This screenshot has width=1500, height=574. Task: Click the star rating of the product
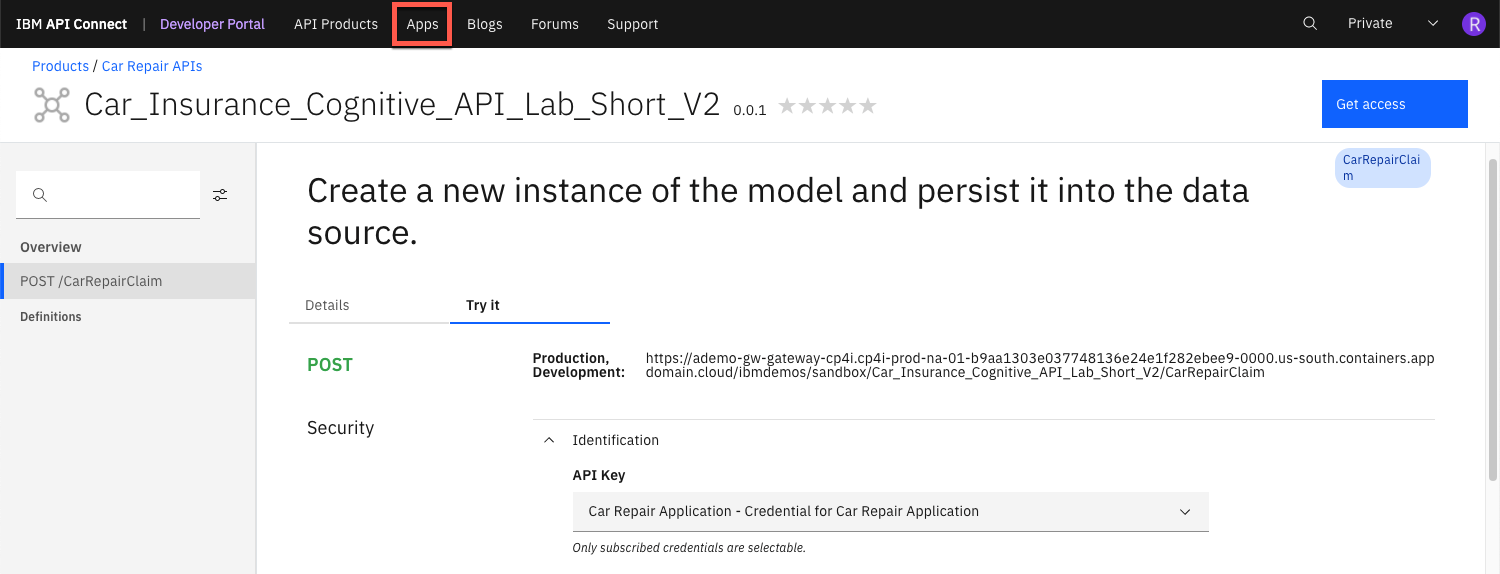(x=827, y=106)
